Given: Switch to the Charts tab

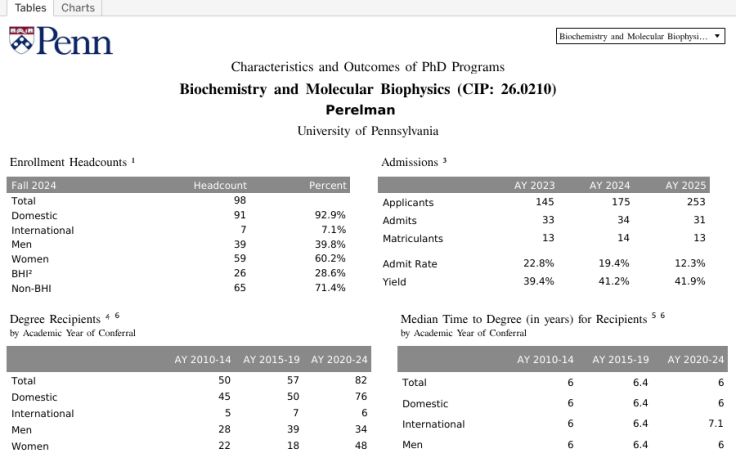Looking at the screenshot, I should [x=77, y=8].
